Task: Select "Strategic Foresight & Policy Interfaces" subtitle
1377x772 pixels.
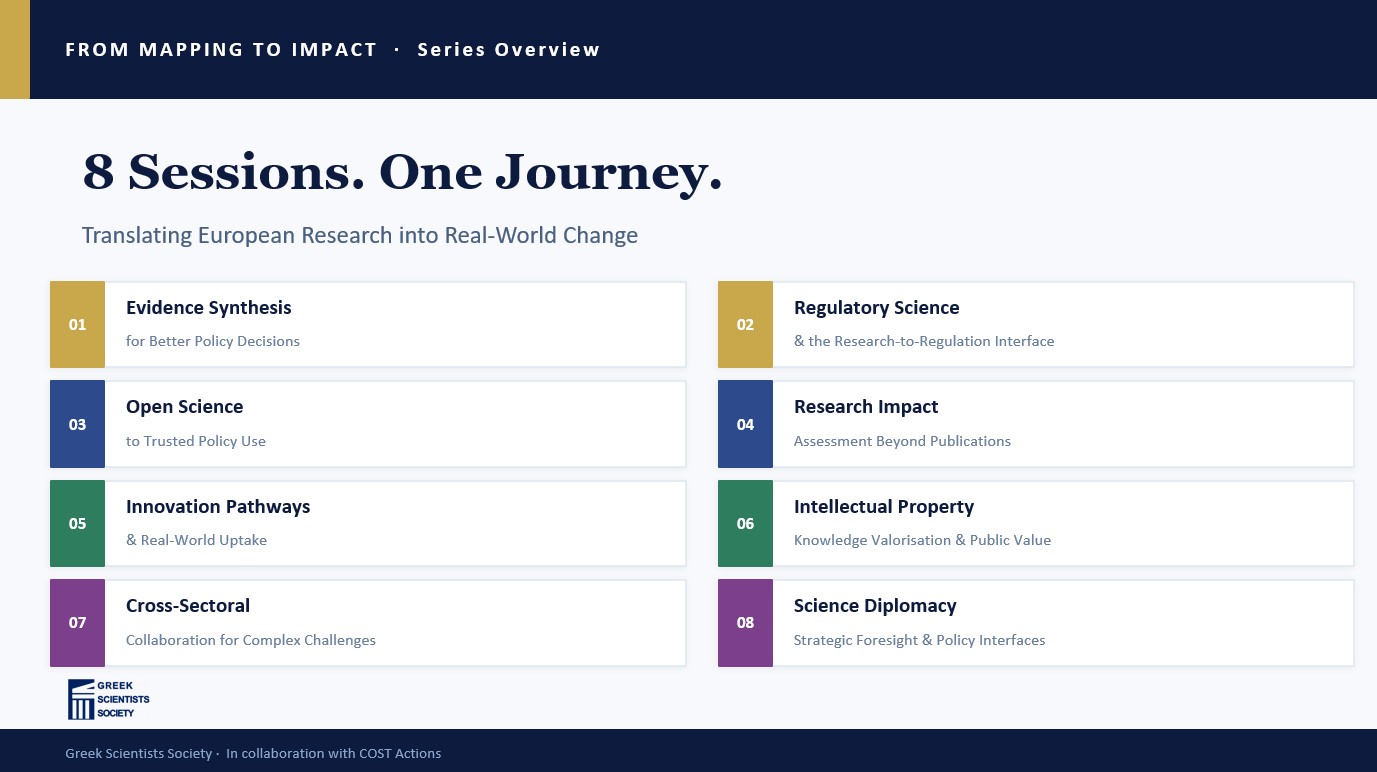Action: pos(919,640)
